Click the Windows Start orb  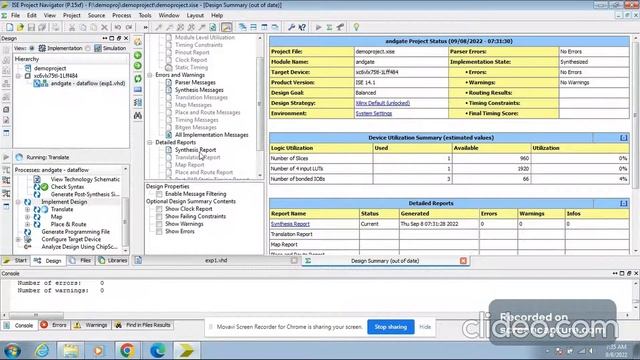point(13,350)
